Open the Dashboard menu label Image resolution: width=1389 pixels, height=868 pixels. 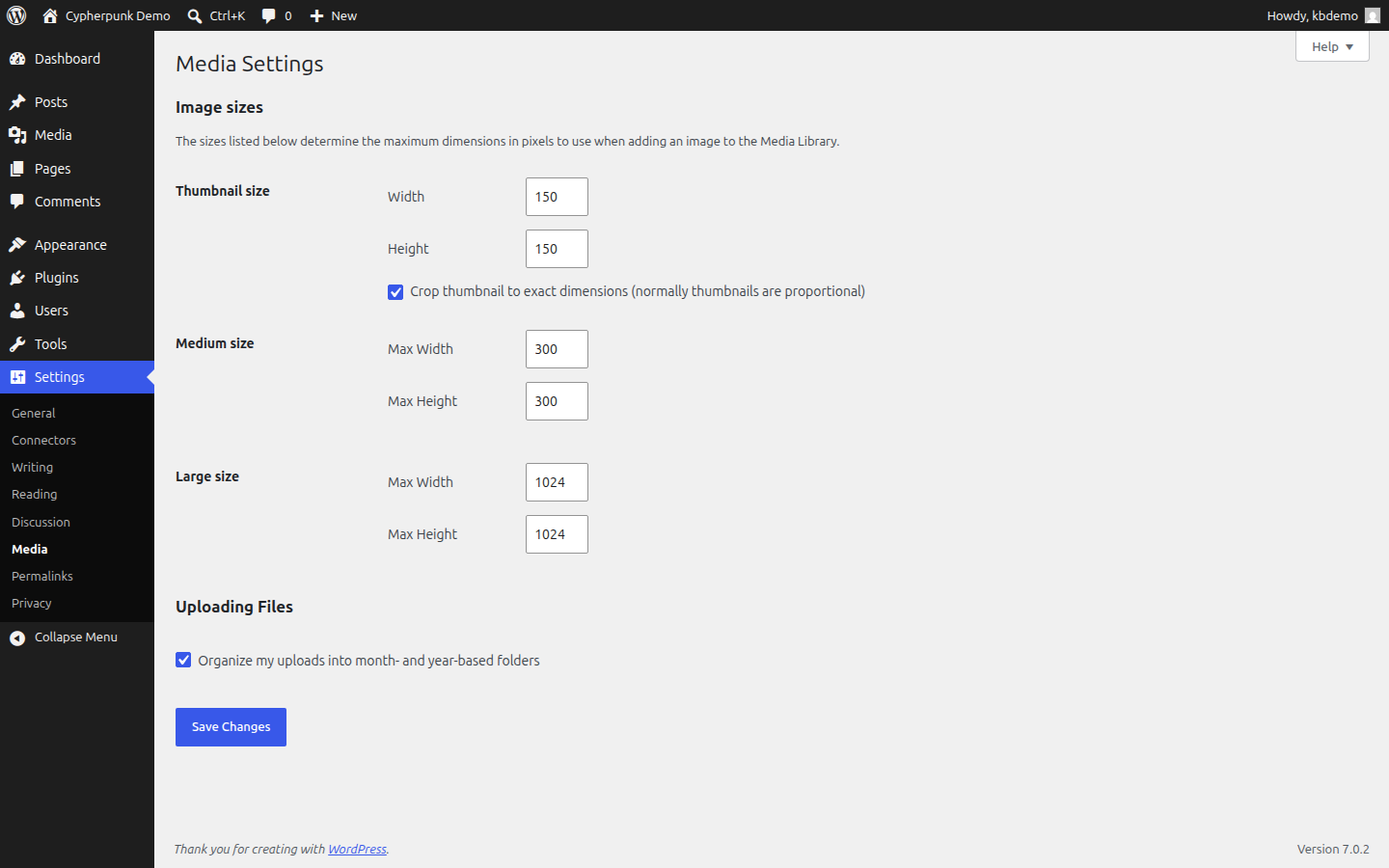tap(68, 59)
